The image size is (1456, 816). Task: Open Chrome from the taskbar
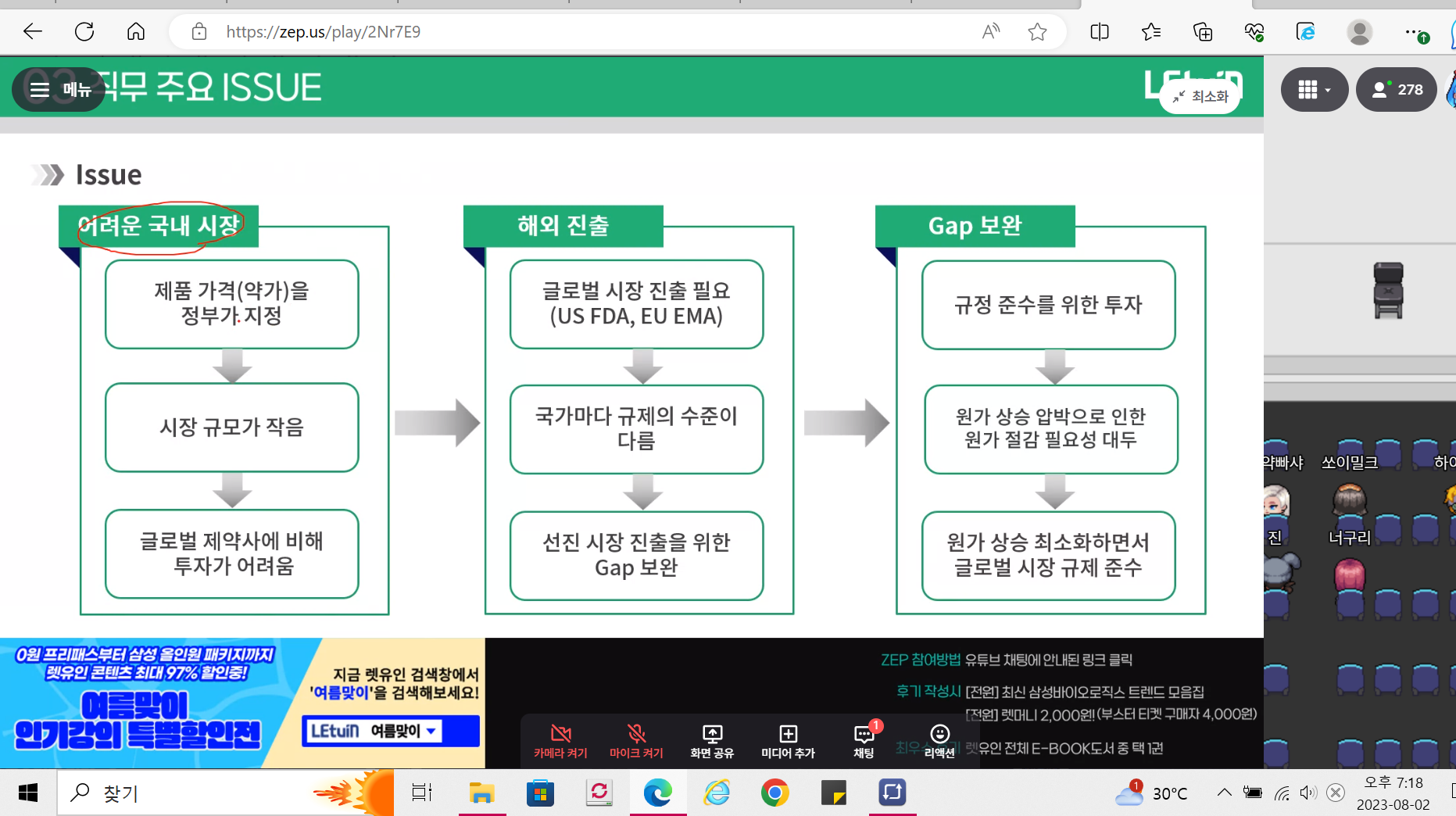click(775, 793)
